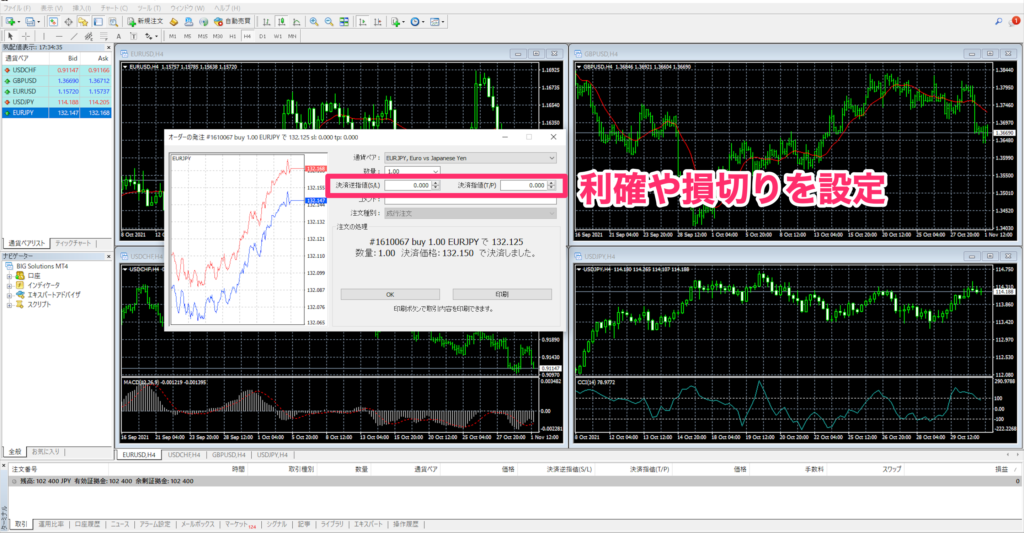Switch timeframe to MN
This screenshot has height=533, width=1024.
pos(292,37)
